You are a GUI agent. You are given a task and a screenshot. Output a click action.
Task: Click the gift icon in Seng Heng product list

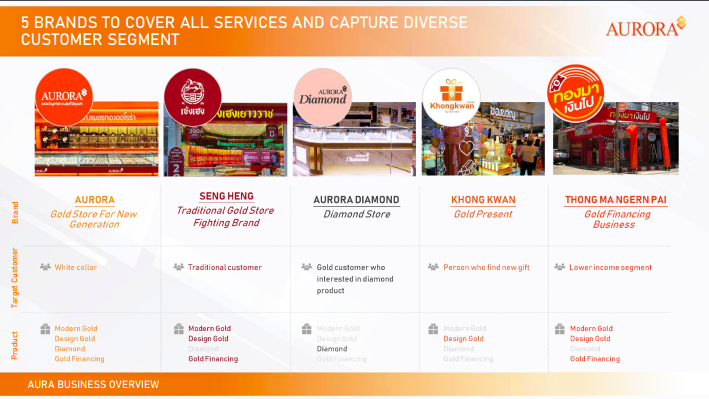tap(179, 328)
